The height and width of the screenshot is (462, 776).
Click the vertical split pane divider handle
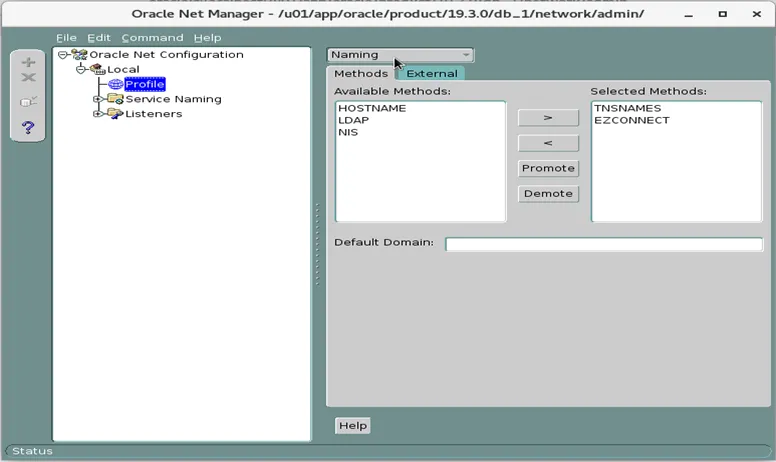317,244
